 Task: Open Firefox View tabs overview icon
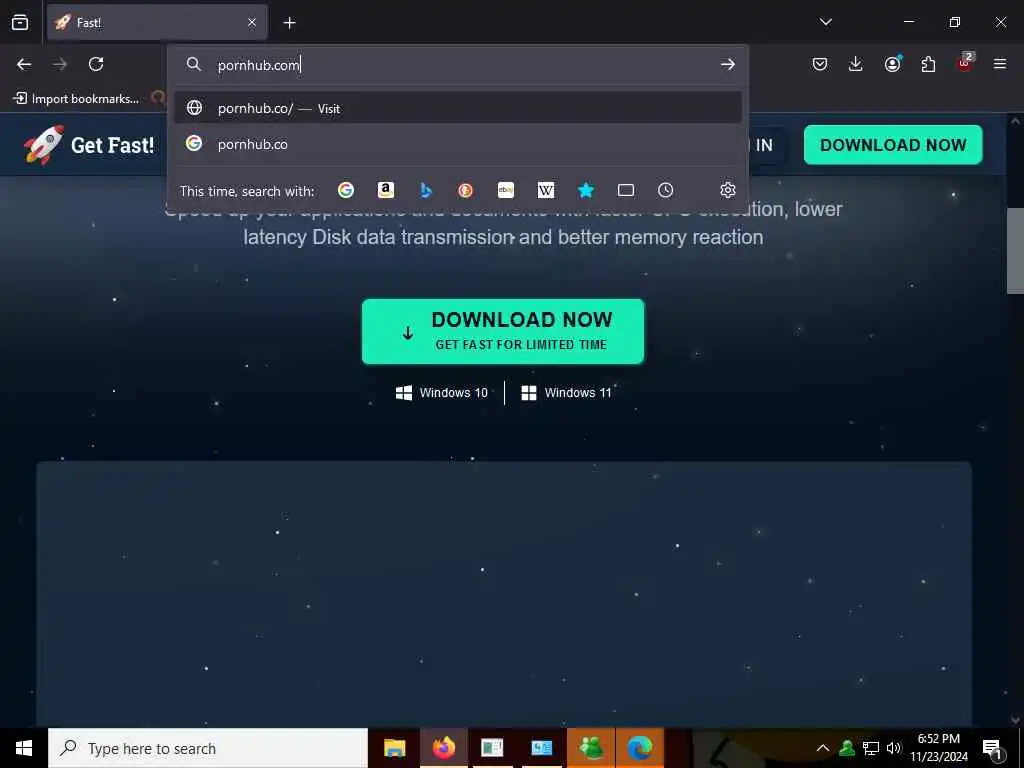20,22
